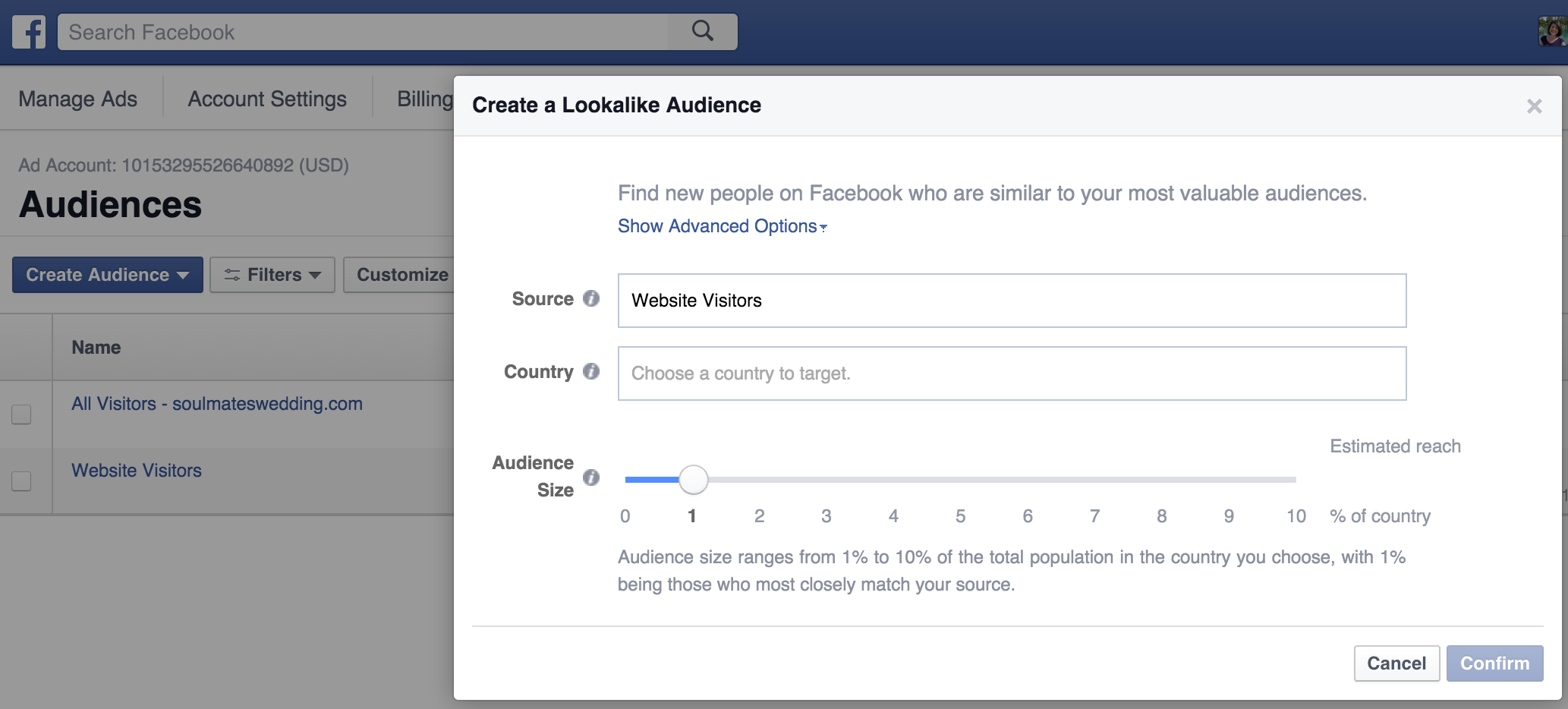Open the Website Visitors audience link
This screenshot has width=1568, height=709.
[137, 471]
